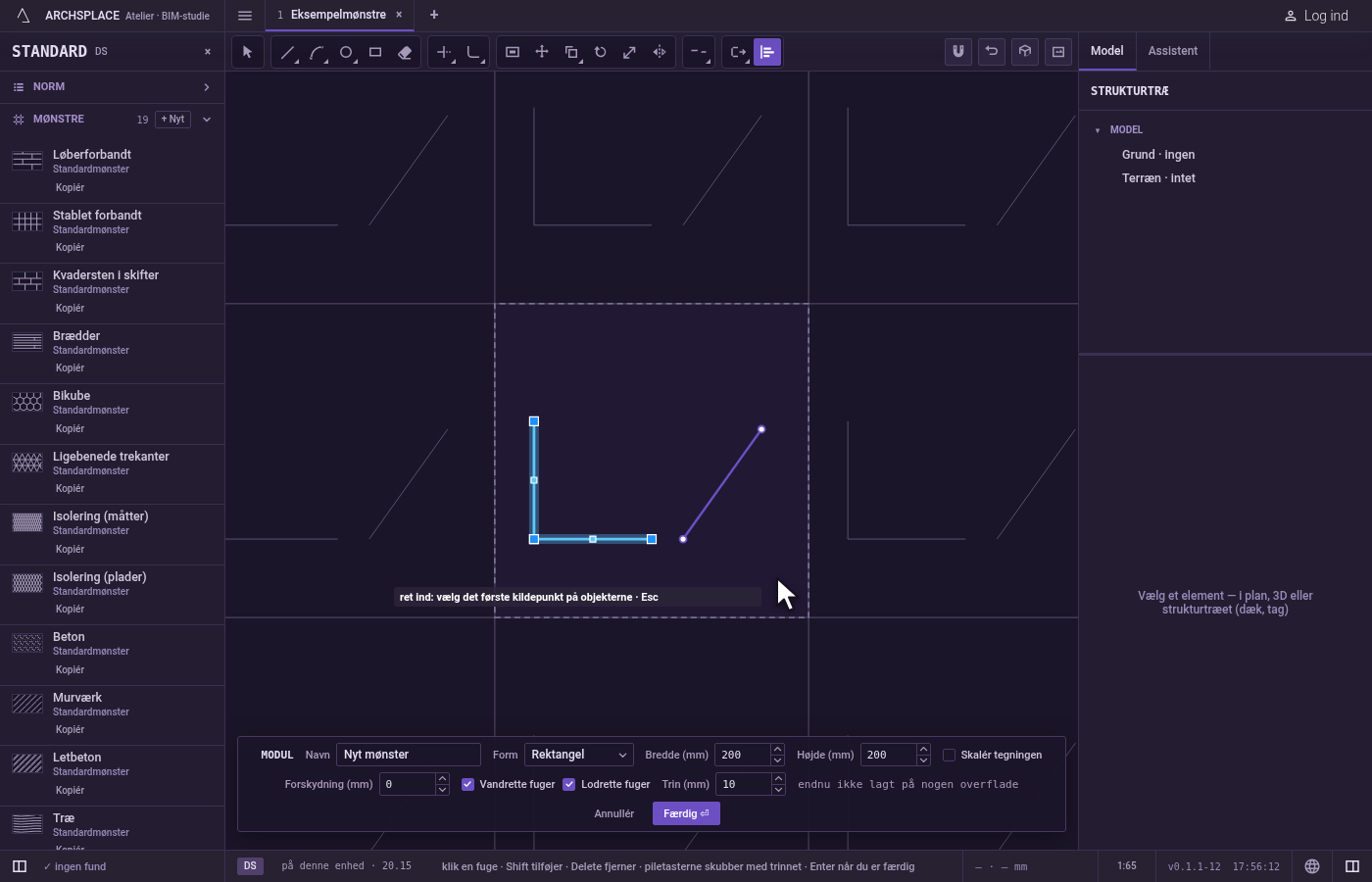Viewport: 1372px width, 882px height.
Task: Click Annullér to cancel module
Action: [614, 813]
